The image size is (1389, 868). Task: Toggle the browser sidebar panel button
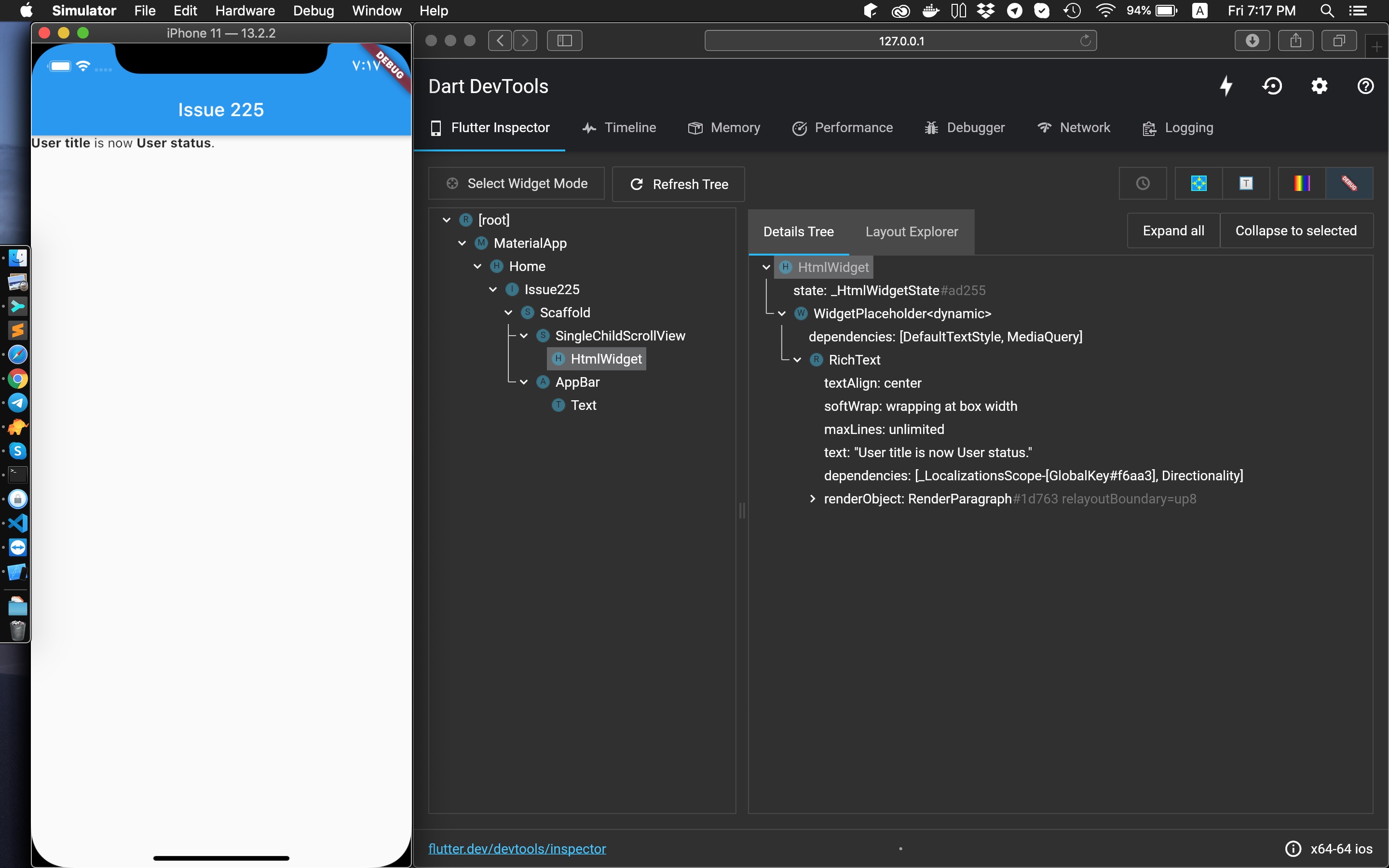(564, 40)
